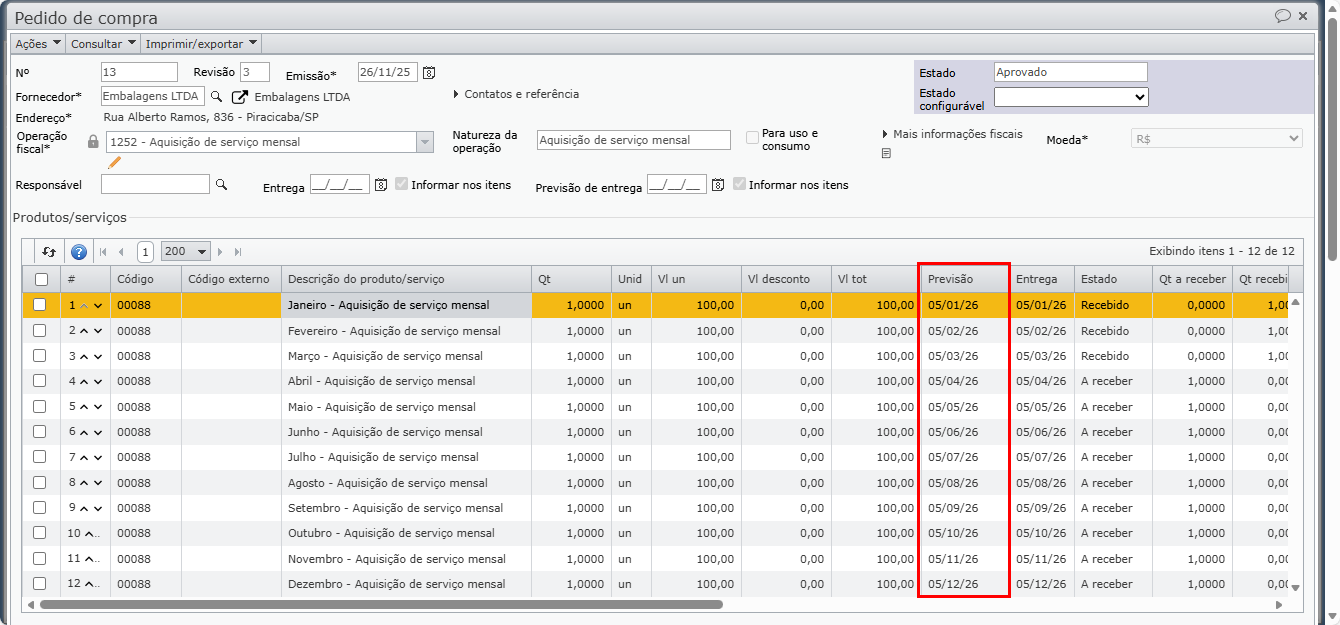
Task: Open the page size 200 dropdown
Action: tap(186, 252)
